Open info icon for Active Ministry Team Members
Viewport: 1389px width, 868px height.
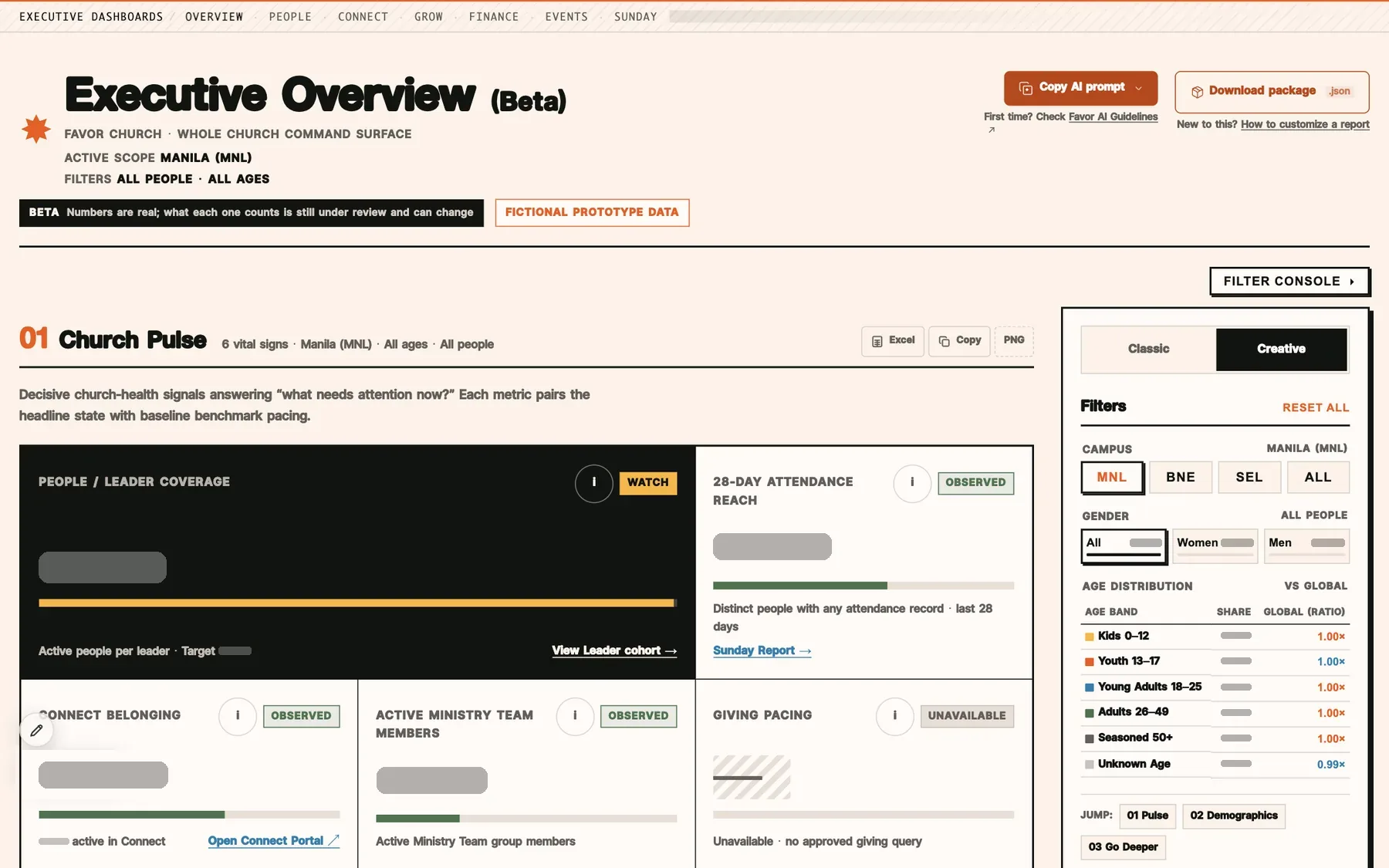[575, 717]
